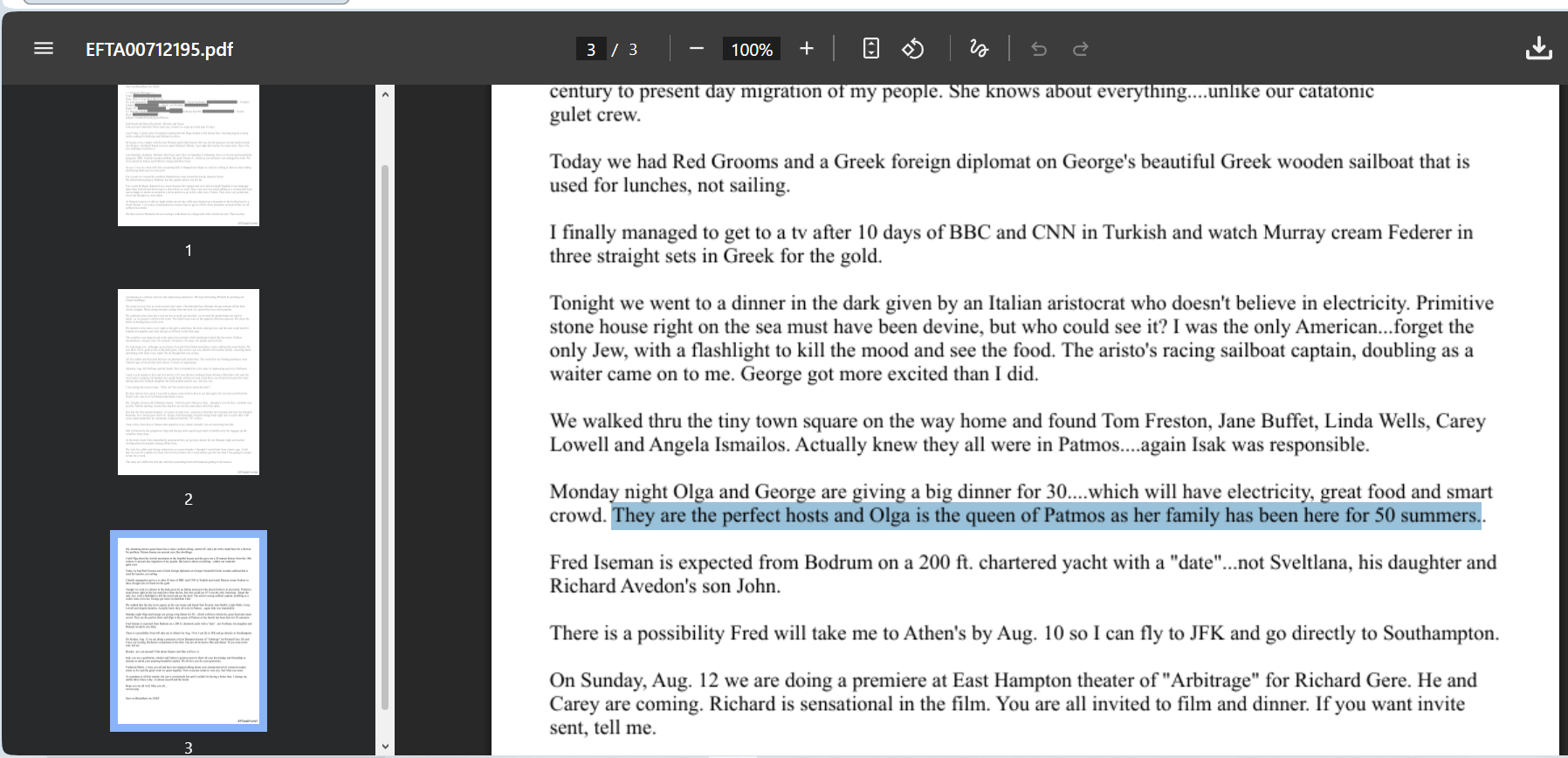This screenshot has height=758, width=1568.
Task: Select the highlighted page 3 thumbnail
Action: (189, 631)
